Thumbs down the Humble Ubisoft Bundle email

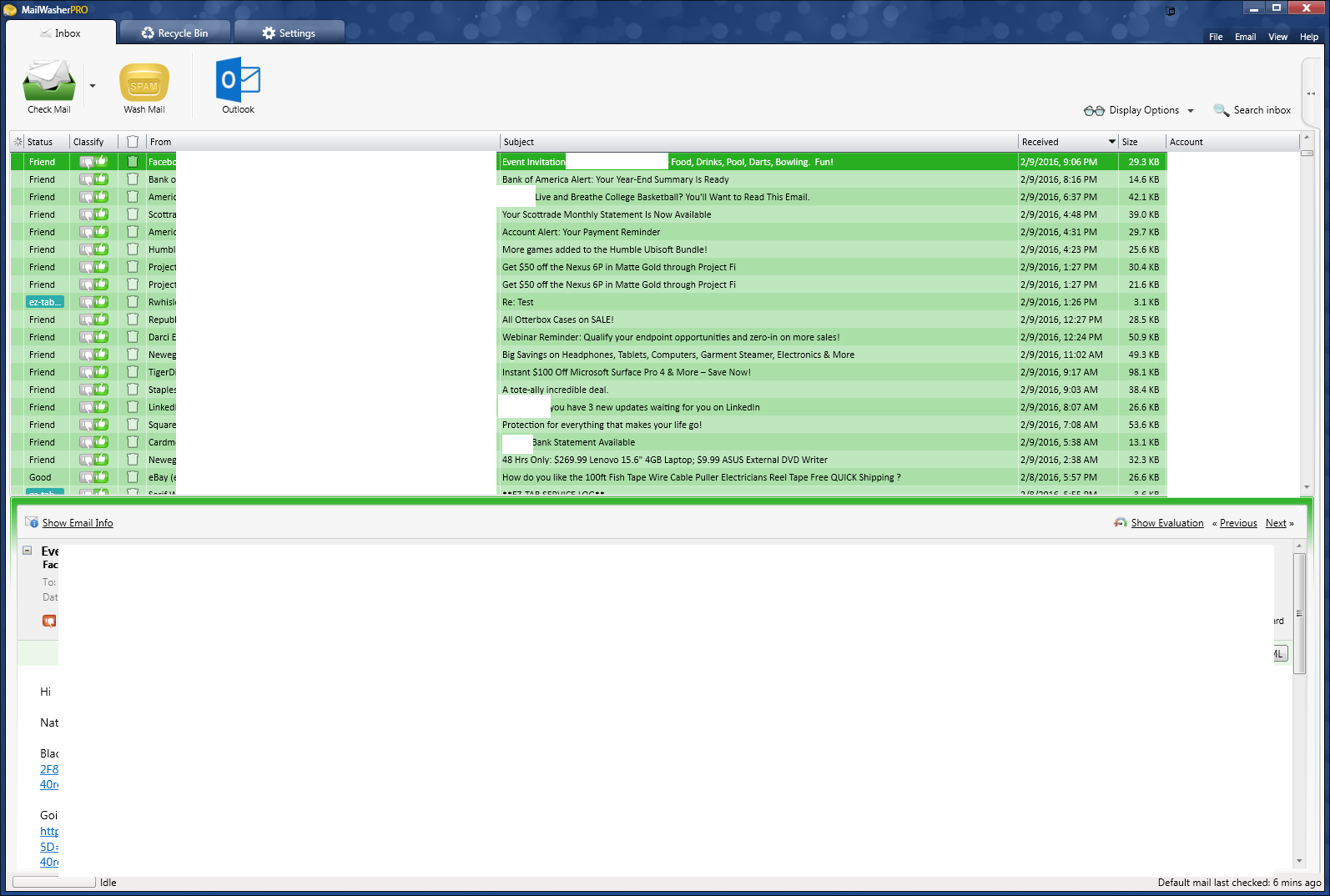coord(87,250)
